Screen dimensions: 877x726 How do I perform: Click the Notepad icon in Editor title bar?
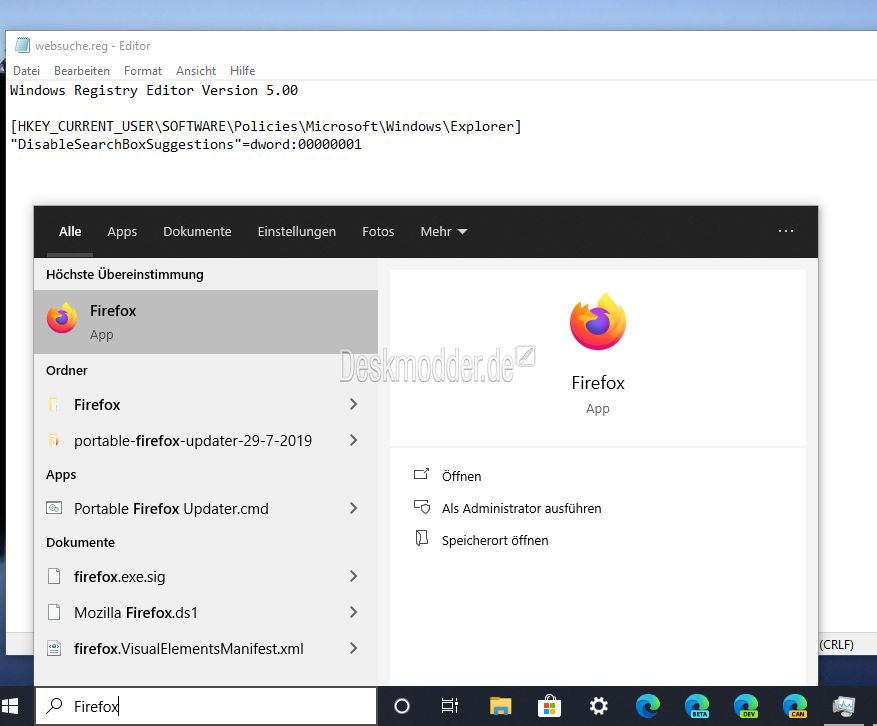click(x=22, y=45)
